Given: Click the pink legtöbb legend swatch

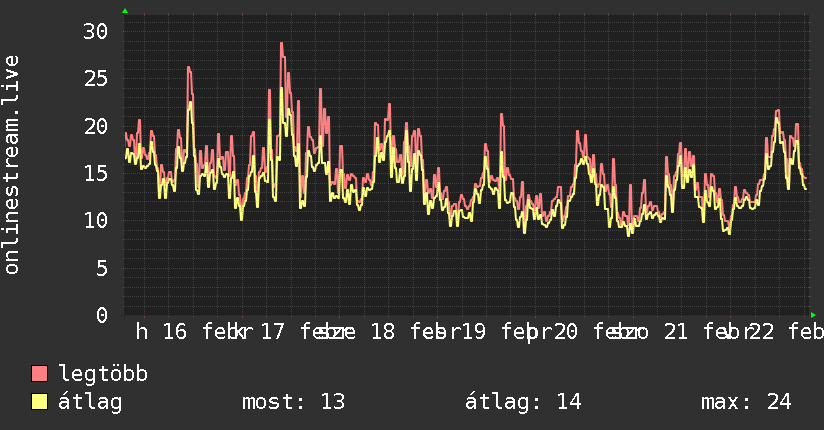Looking at the screenshot, I should (39, 373).
